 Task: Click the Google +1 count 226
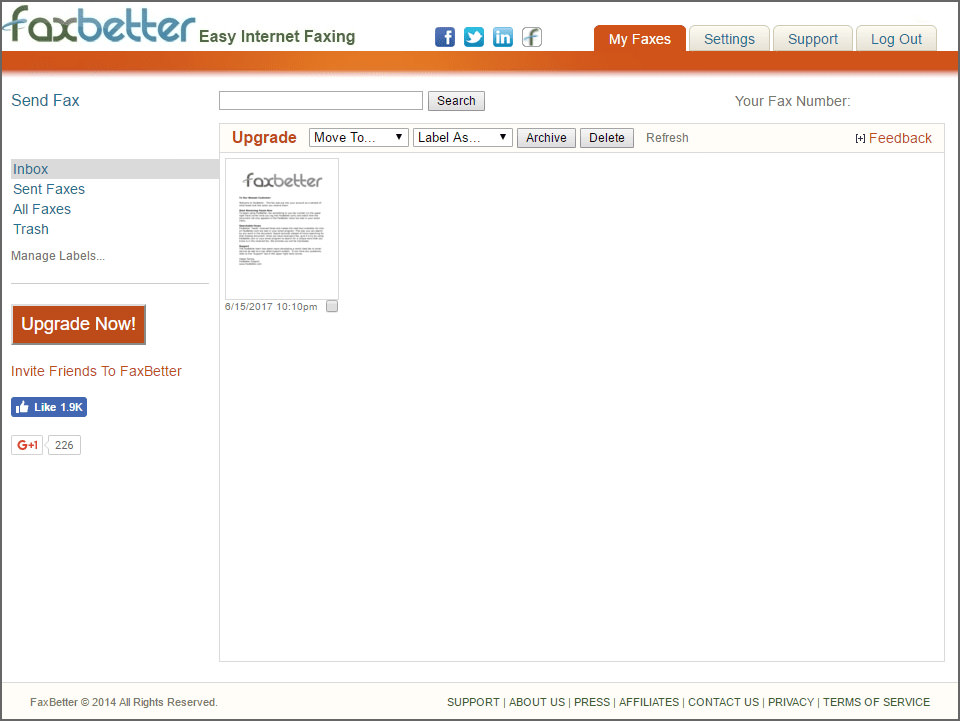click(x=64, y=445)
